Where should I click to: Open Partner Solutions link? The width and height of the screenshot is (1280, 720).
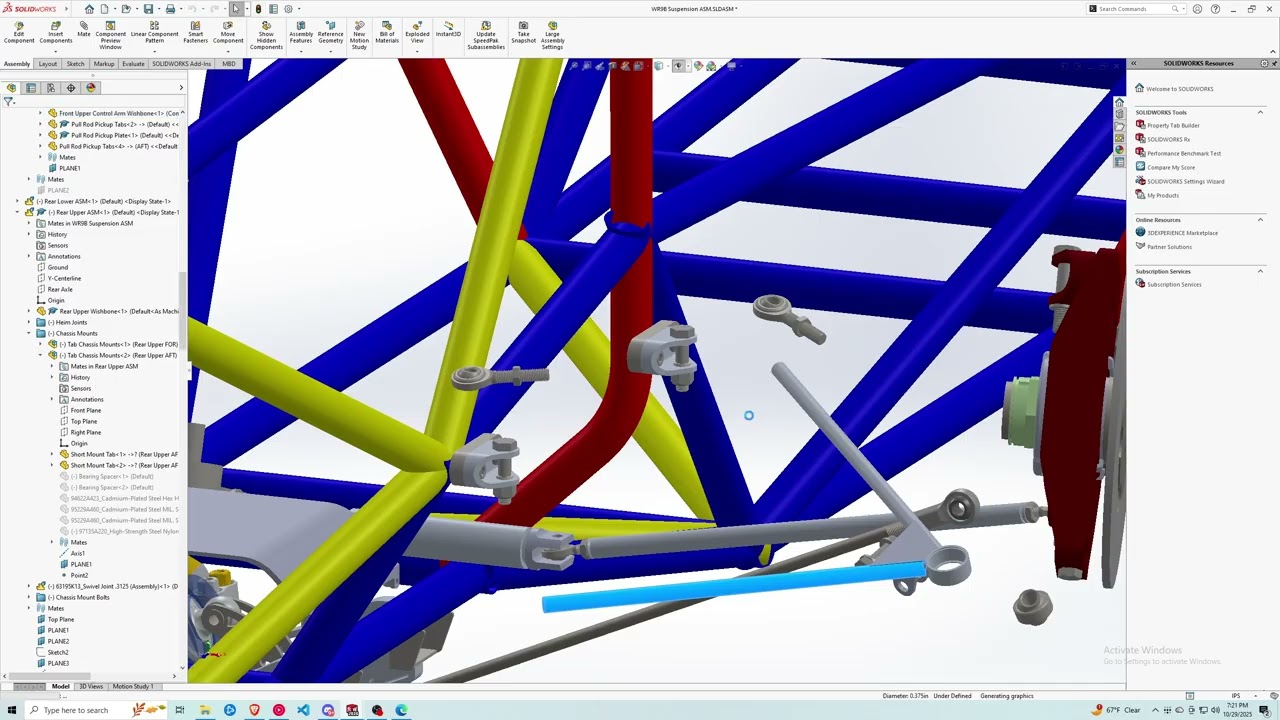pos(1164,247)
